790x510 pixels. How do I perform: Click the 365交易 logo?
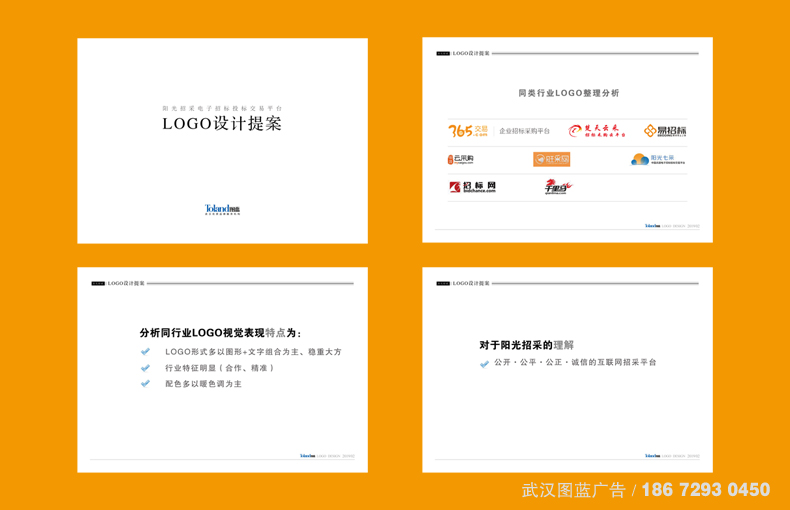point(468,131)
